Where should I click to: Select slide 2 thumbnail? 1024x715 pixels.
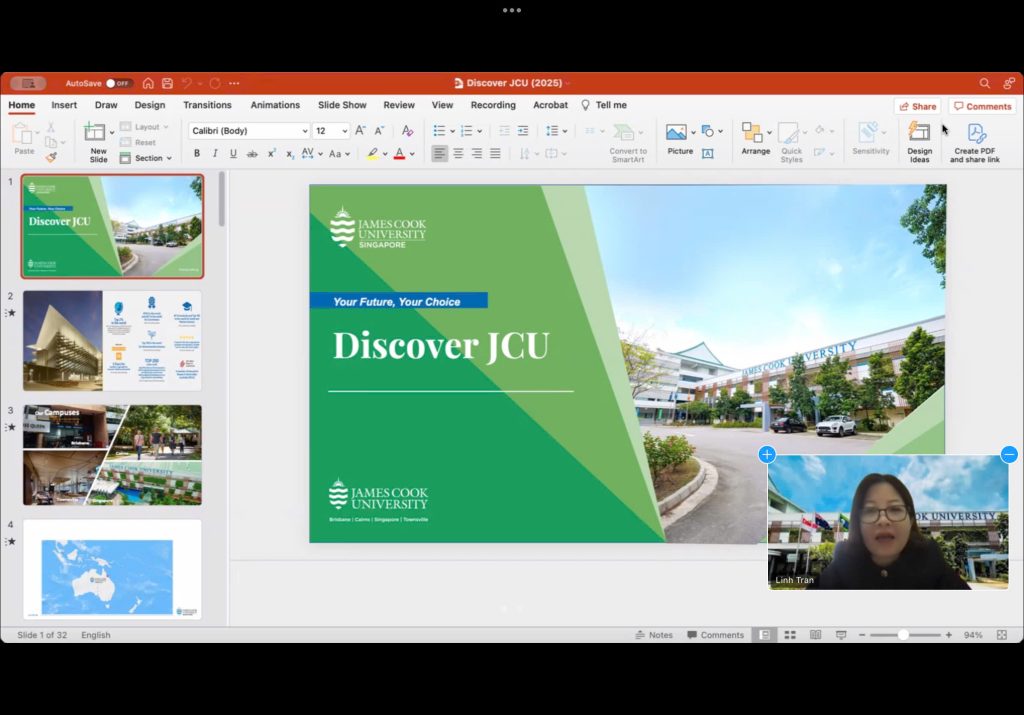click(x=112, y=340)
